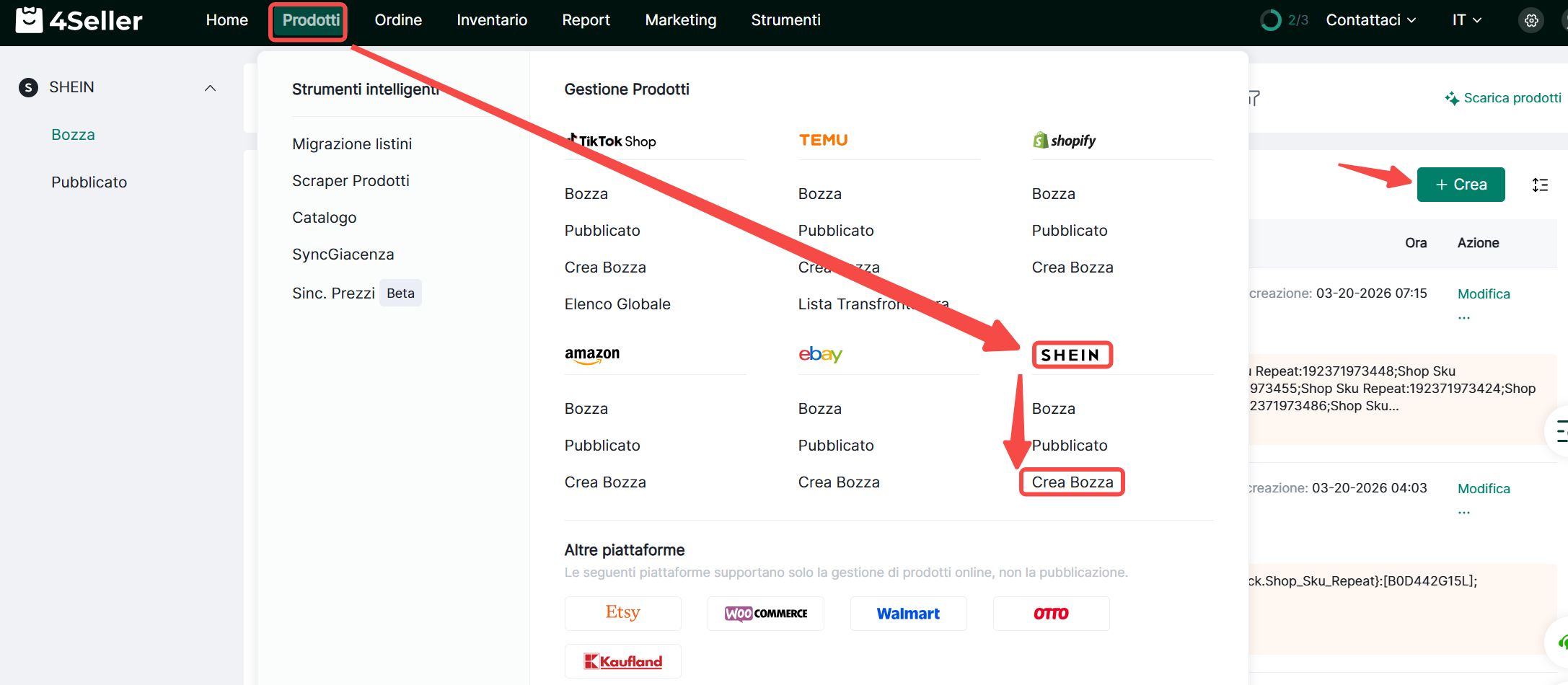Open the IT language dropdown

click(x=1466, y=20)
